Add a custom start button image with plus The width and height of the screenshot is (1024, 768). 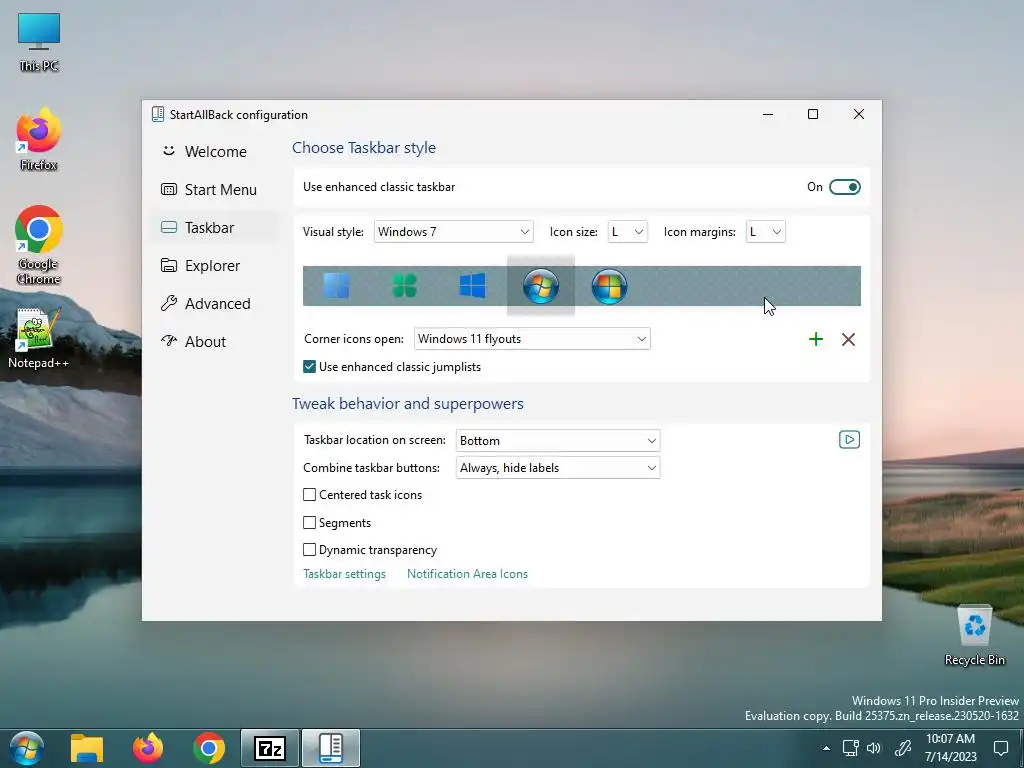coord(816,339)
